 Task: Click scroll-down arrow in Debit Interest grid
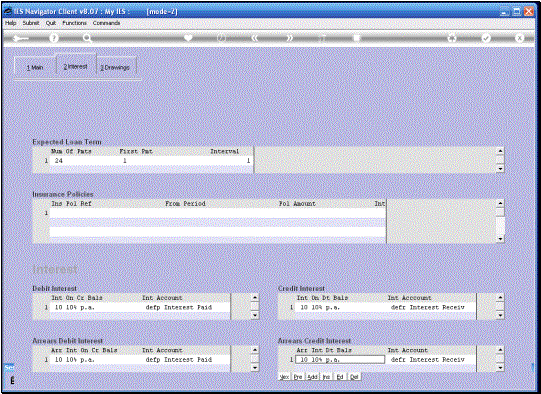[255, 315]
